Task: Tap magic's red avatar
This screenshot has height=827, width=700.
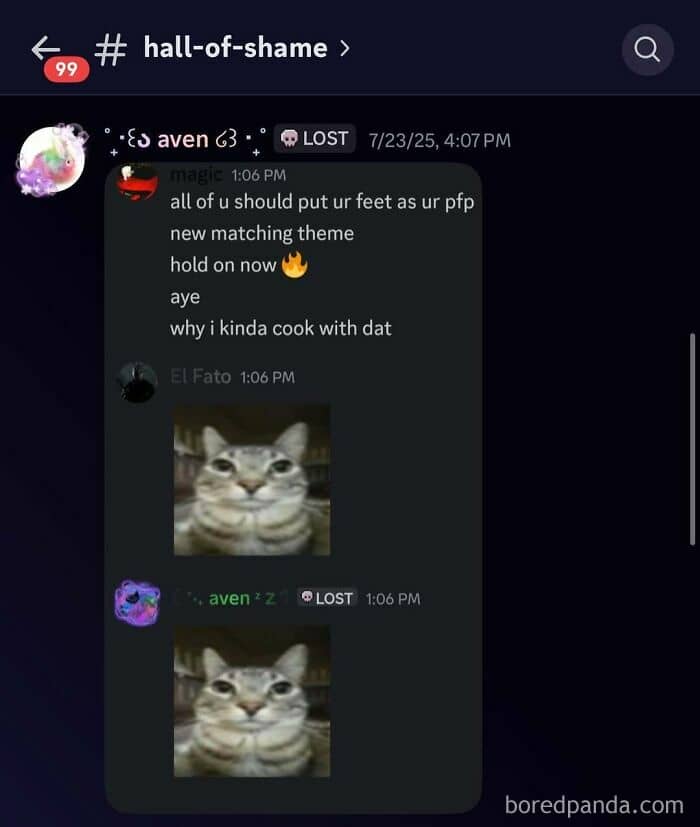Action: point(137,182)
